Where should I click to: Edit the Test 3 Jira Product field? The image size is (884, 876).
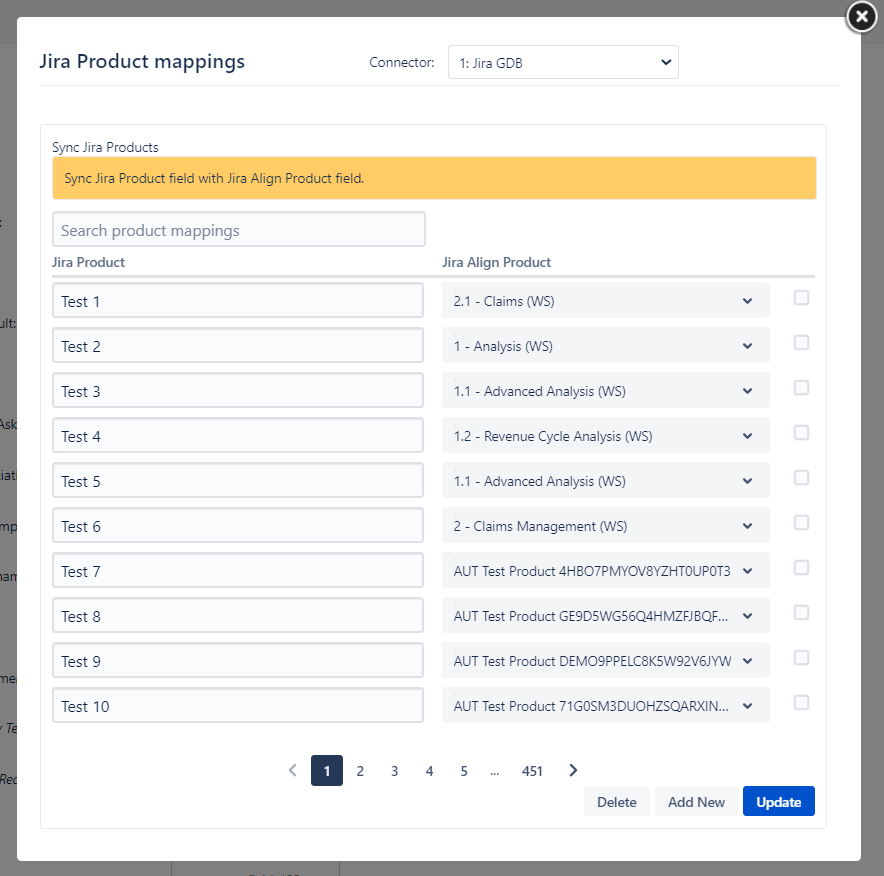[x=238, y=391]
